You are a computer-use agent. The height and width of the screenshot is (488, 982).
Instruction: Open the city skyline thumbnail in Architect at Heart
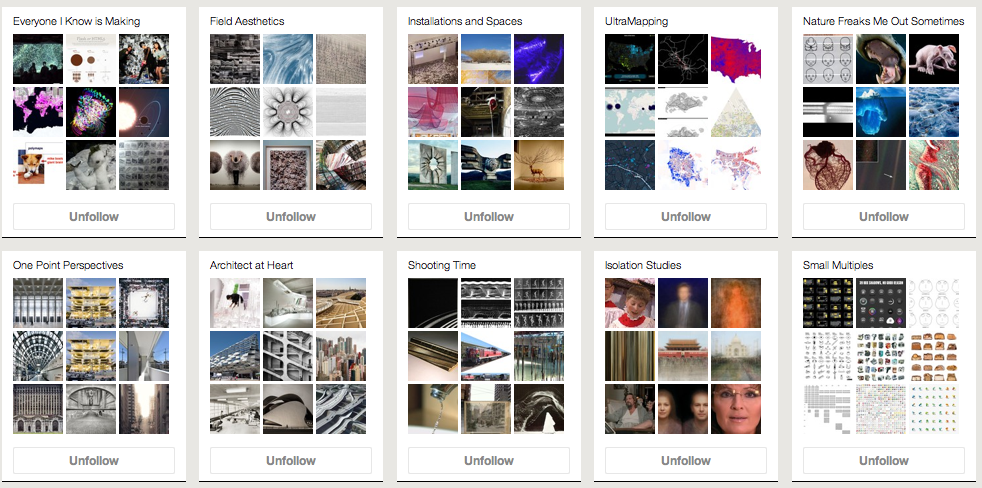(341, 356)
